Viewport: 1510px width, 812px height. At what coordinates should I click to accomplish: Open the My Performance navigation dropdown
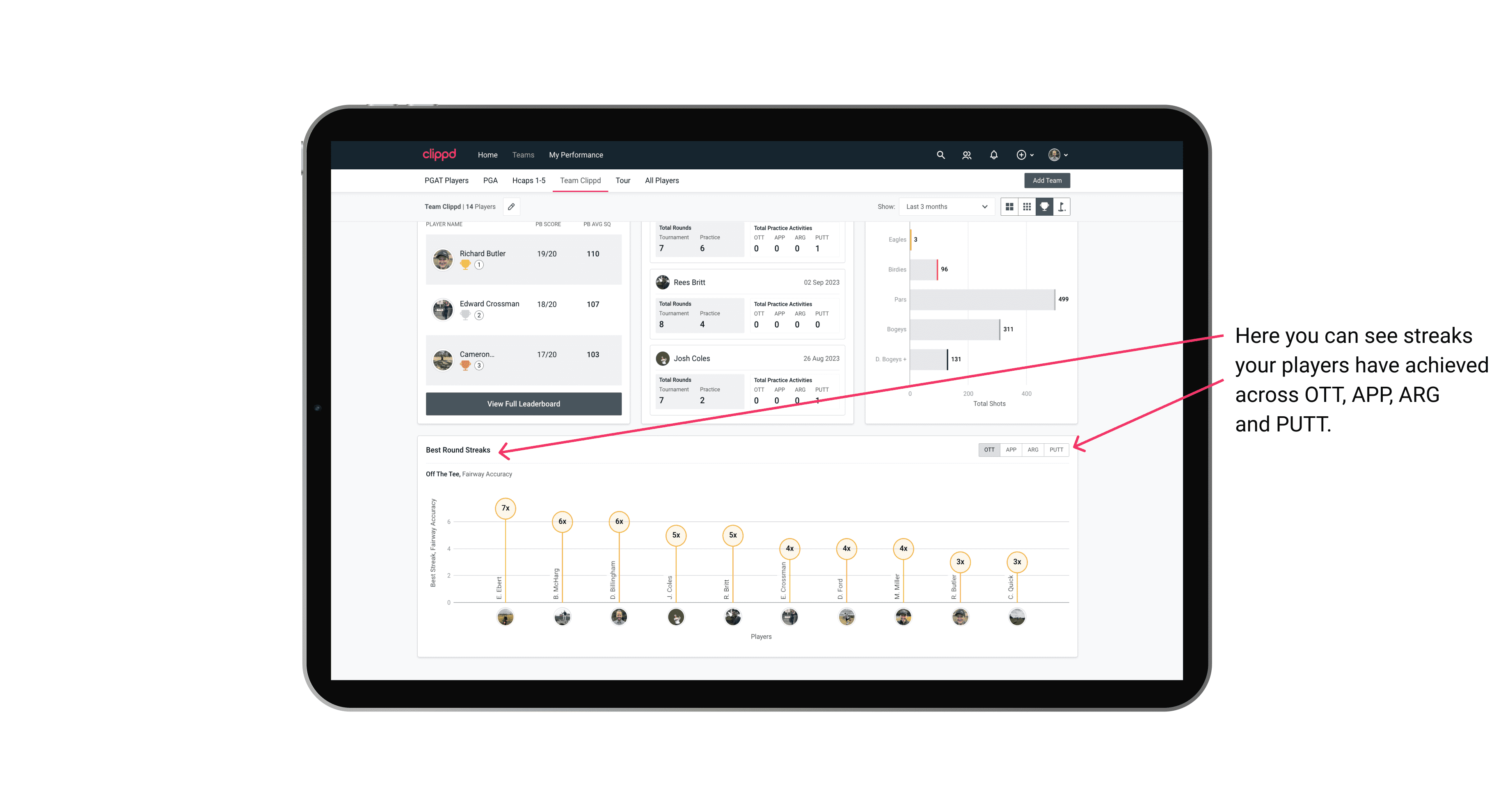pyautogui.click(x=577, y=155)
